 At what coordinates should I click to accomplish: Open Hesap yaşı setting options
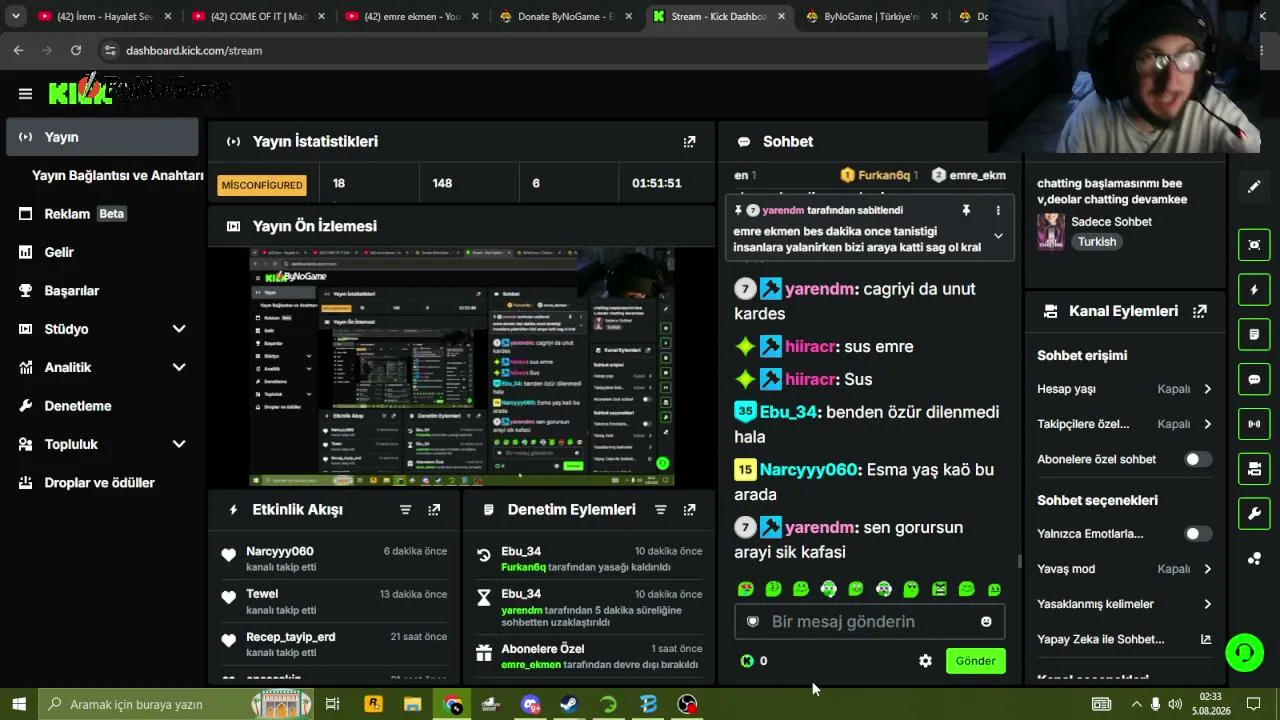(1124, 389)
